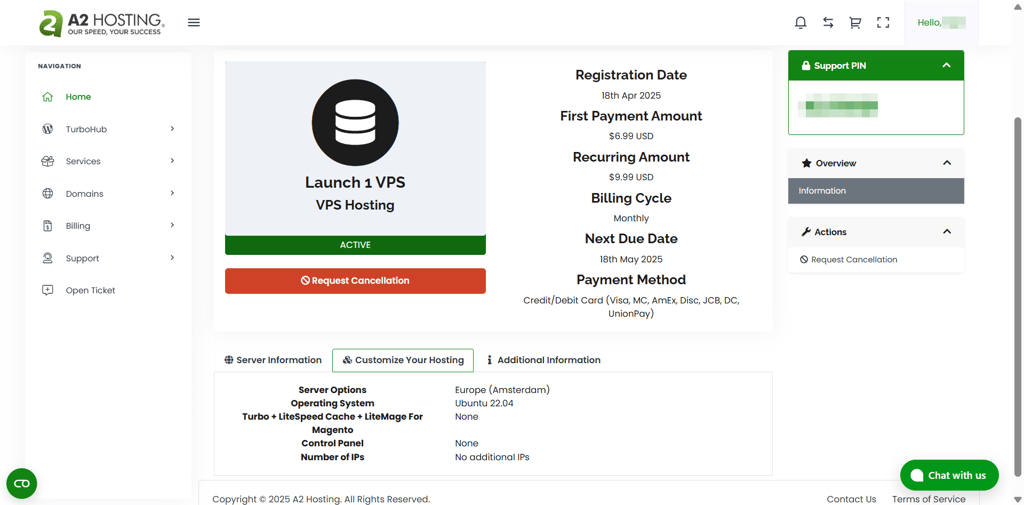This screenshot has width=1024, height=505.
Task: Click the green ACTIVE status bar
Action: coord(355,245)
